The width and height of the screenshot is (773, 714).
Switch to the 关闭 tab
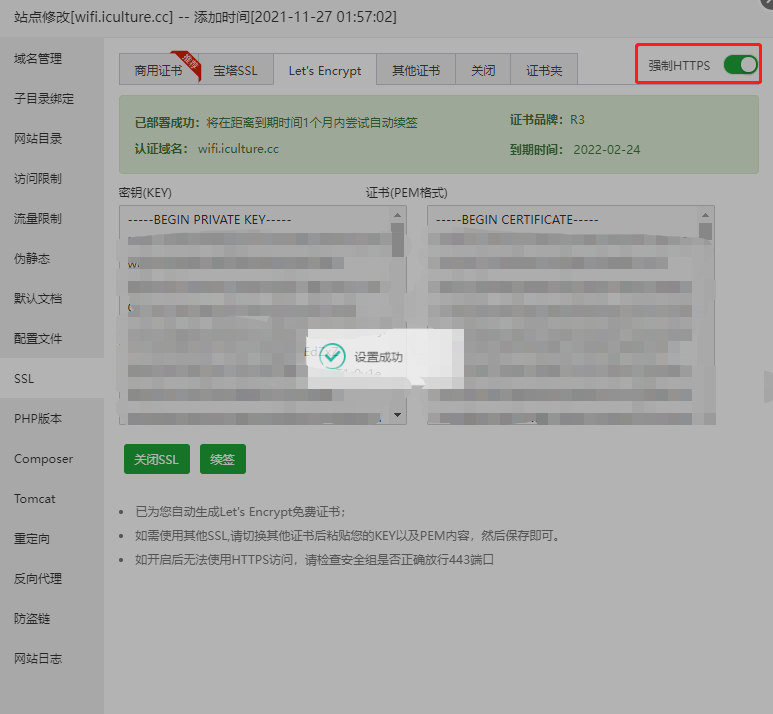(483, 70)
